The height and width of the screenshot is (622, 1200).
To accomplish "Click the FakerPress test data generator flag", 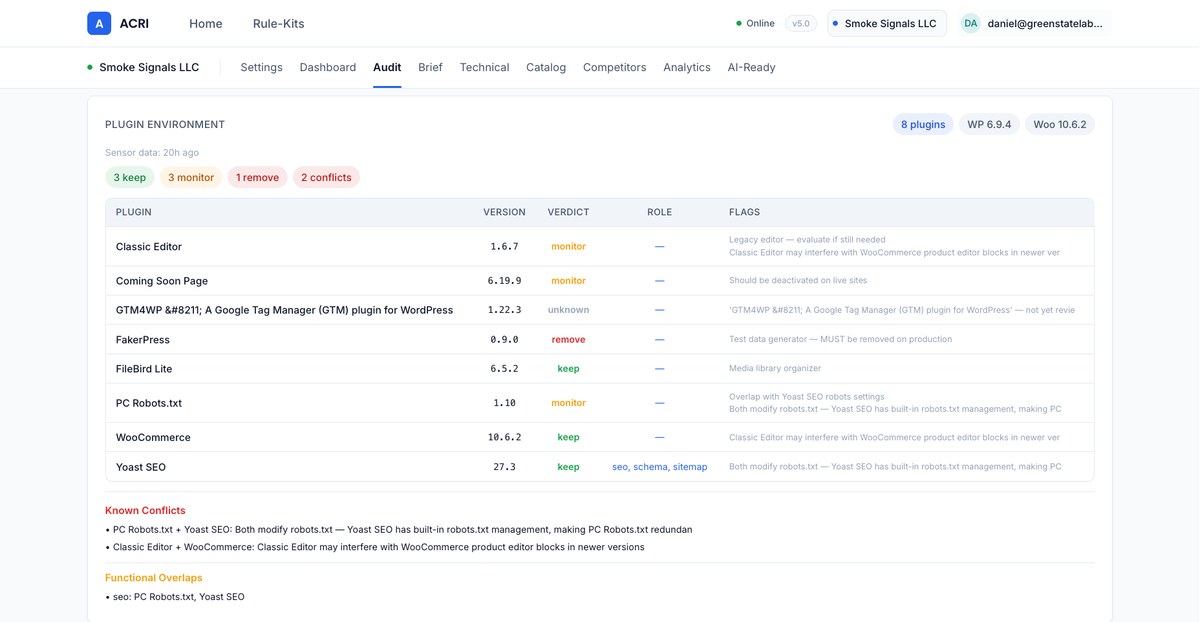I will pyautogui.click(x=840, y=339).
